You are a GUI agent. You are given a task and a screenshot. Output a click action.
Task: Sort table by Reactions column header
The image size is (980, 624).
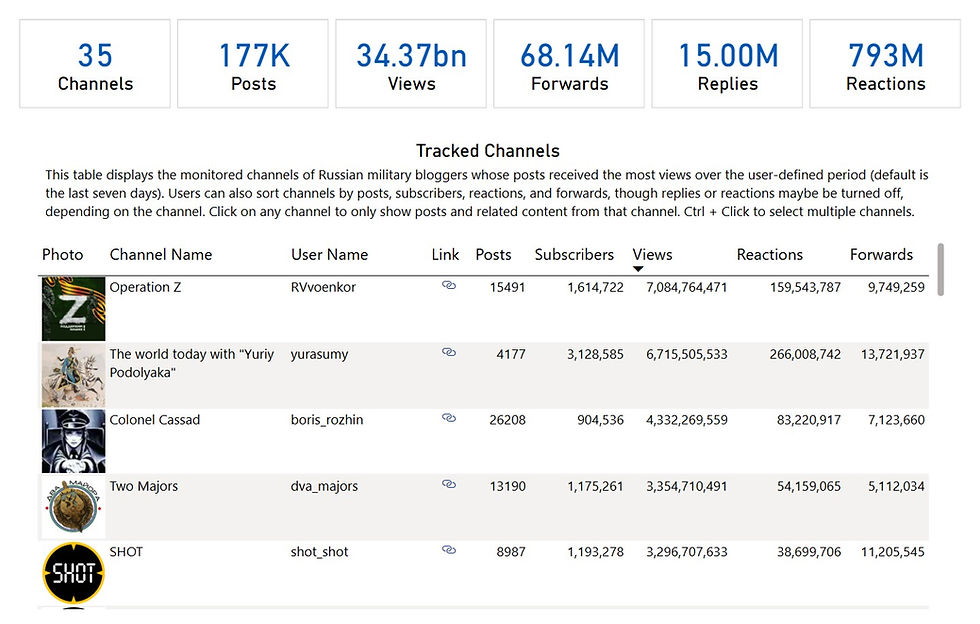pos(769,255)
